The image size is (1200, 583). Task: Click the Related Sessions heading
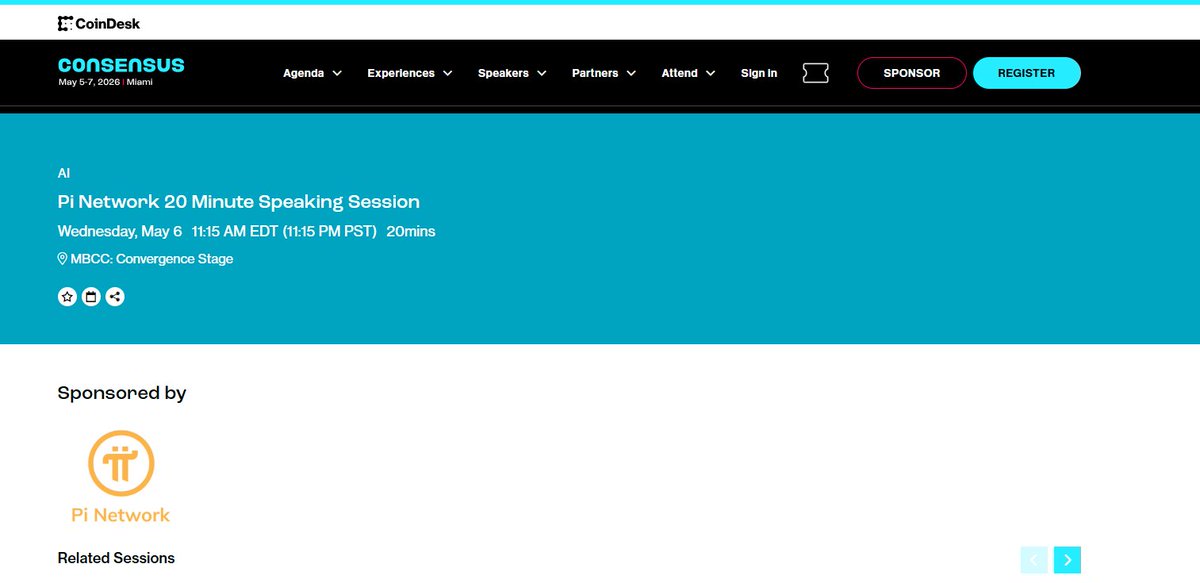tap(116, 558)
